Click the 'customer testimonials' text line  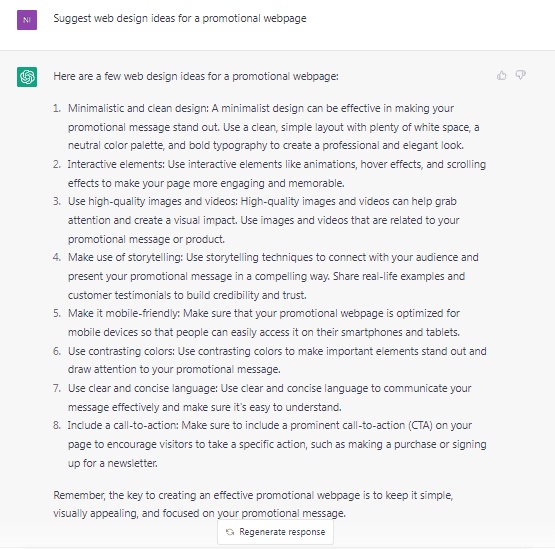coord(187,295)
